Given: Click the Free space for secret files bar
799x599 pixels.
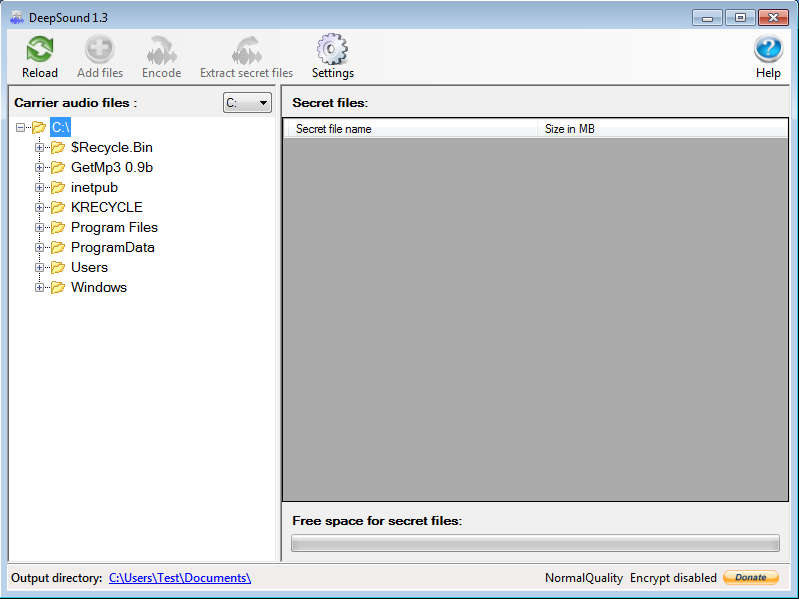Looking at the screenshot, I should pos(535,543).
